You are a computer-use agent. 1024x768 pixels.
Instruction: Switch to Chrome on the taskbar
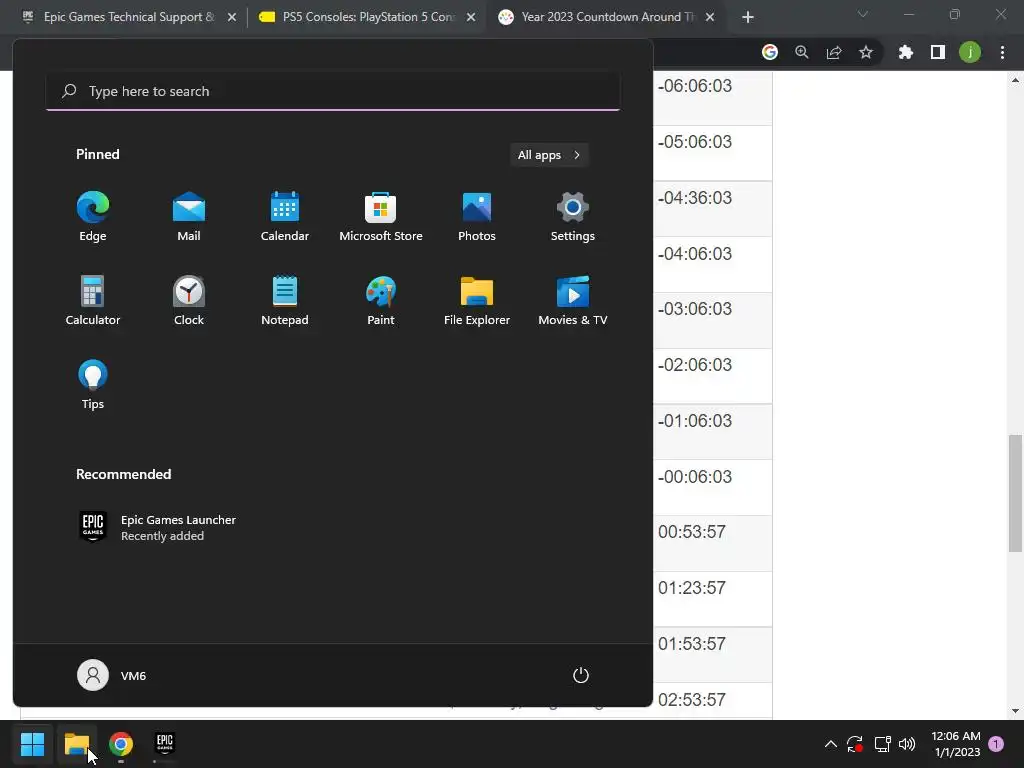coord(121,744)
